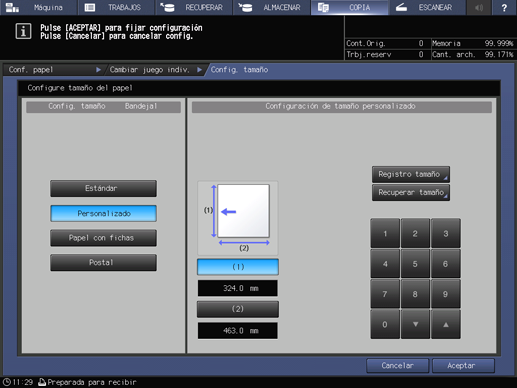Choose Papel con fichas option
The image size is (517, 388).
pos(103,238)
